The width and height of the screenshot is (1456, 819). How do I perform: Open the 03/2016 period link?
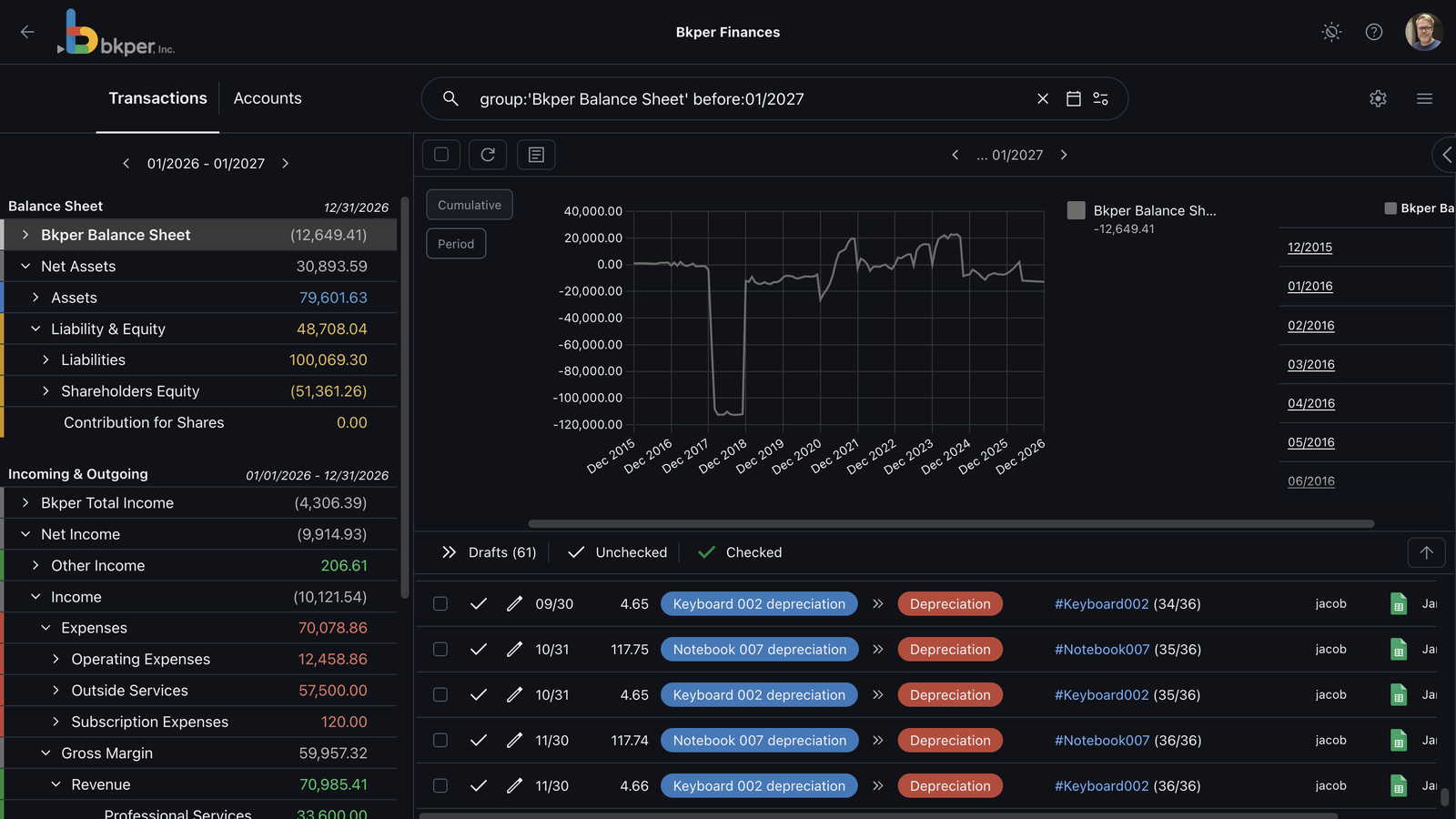1310,364
